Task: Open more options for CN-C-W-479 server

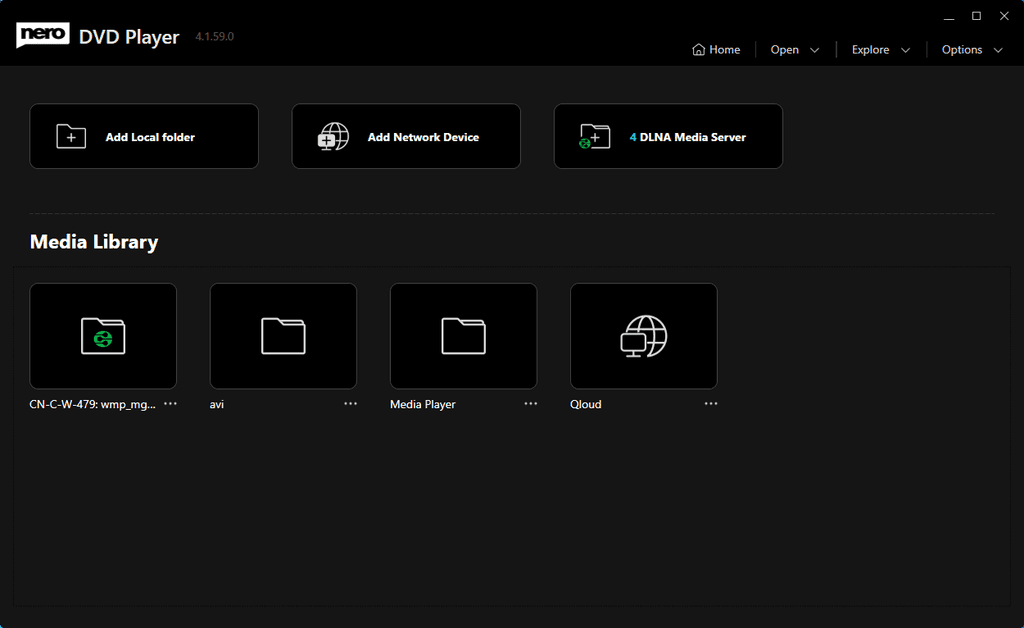Action: click(x=170, y=403)
